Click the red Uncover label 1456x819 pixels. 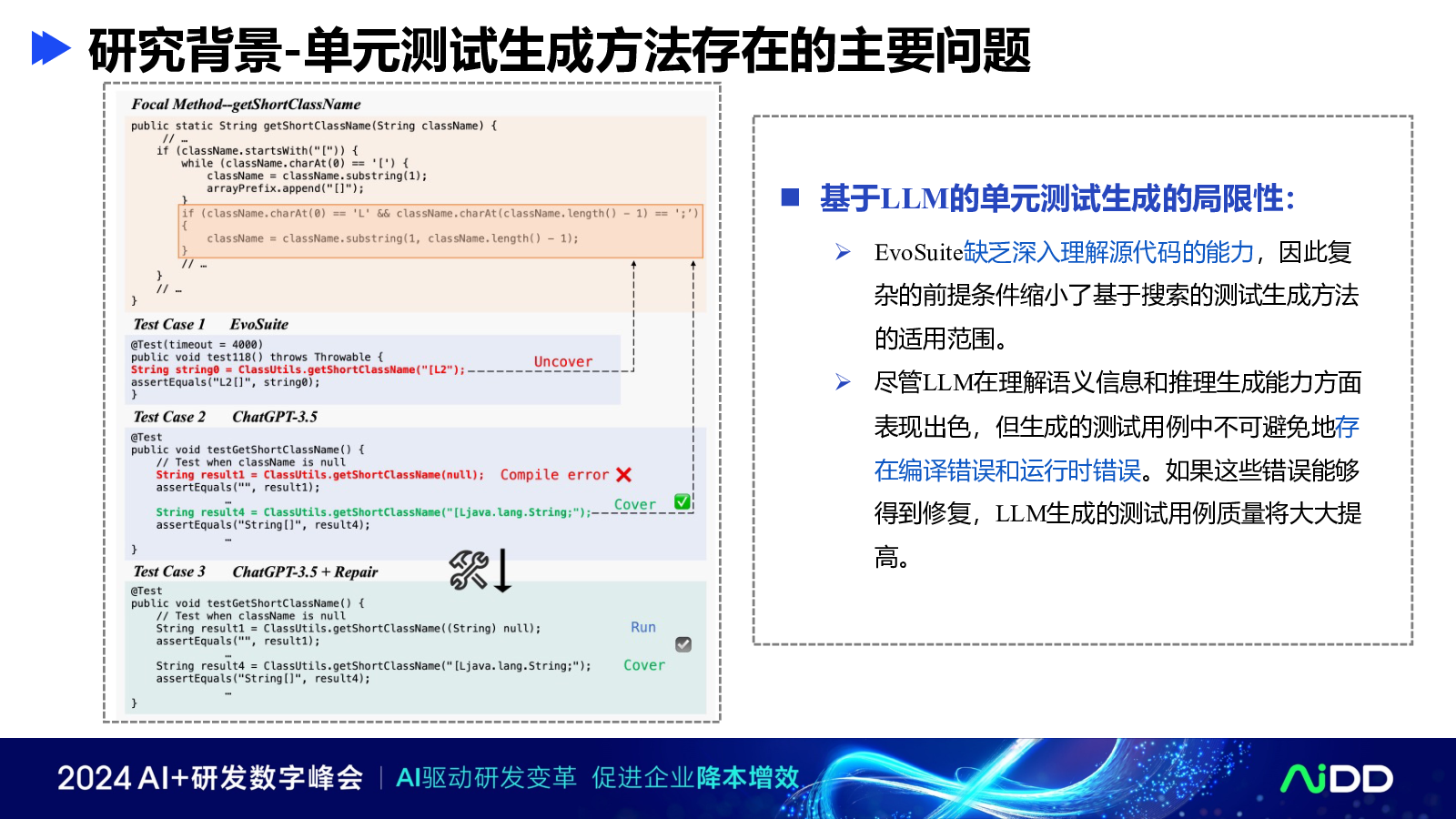(x=563, y=361)
